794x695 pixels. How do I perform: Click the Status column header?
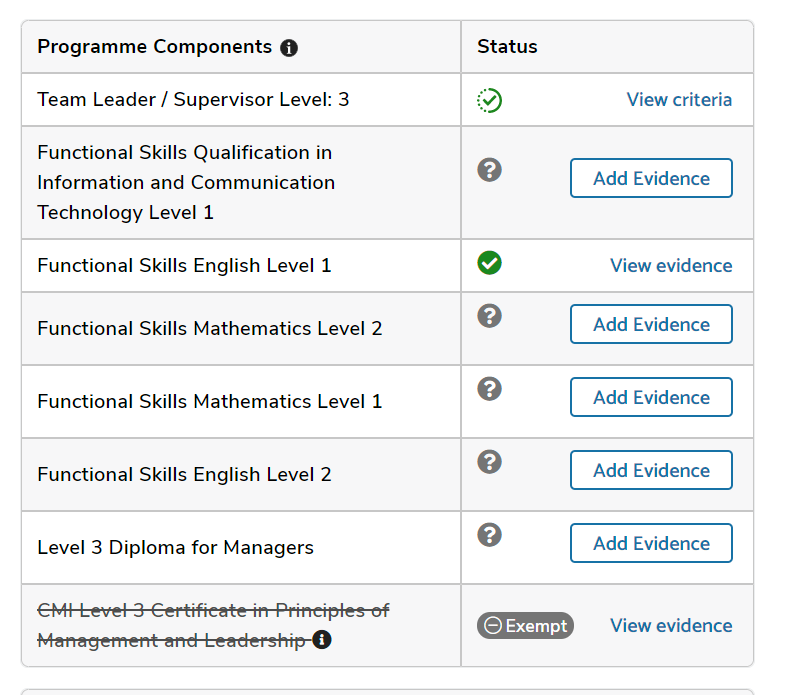pos(507,47)
